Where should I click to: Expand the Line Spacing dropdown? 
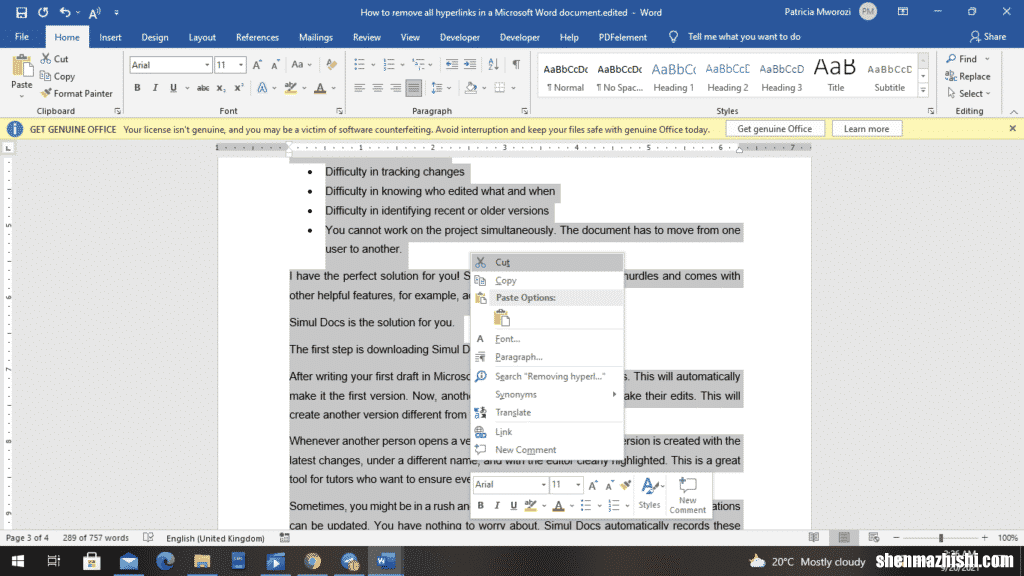pos(449,88)
